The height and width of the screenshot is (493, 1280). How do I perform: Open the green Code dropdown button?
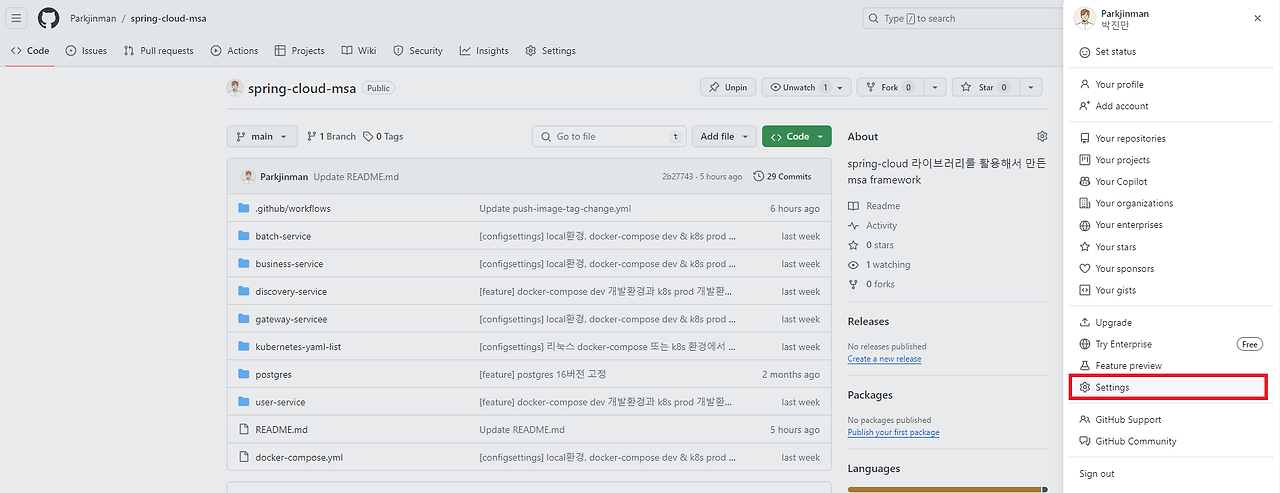(796, 136)
